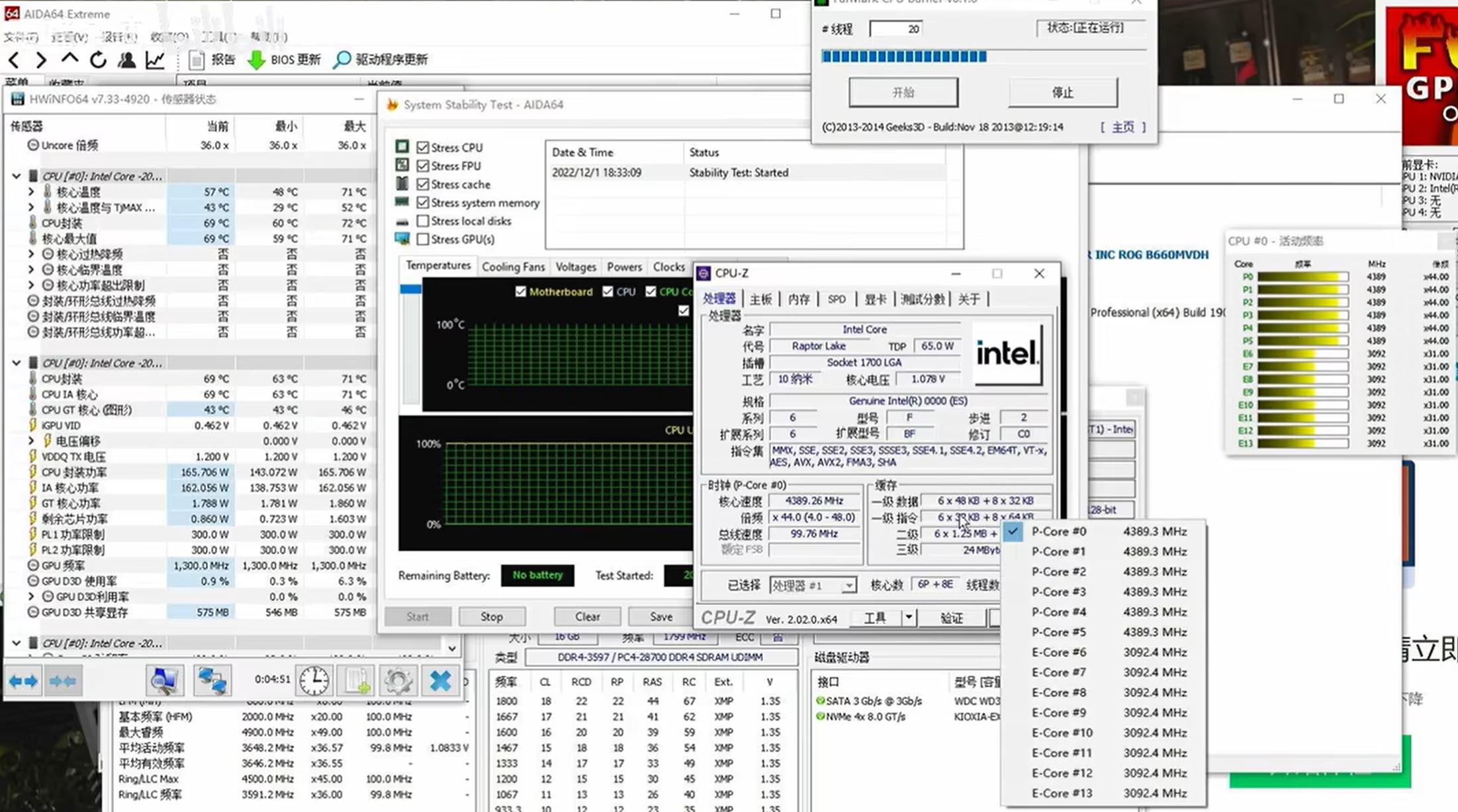Click the AIDA64 refresh toolbar icon
The image size is (1458, 812).
click(x=98, y=60)
